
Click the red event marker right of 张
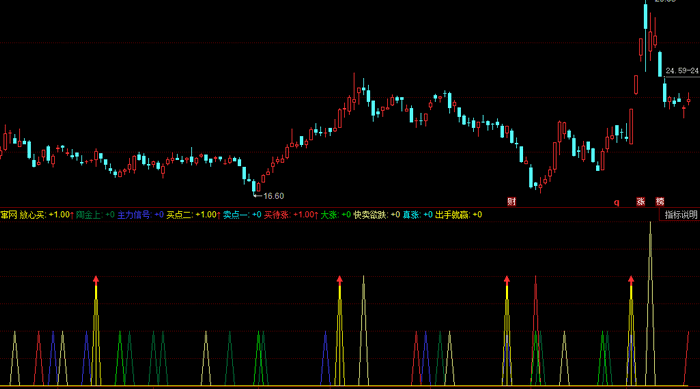(x=660, y=202)
